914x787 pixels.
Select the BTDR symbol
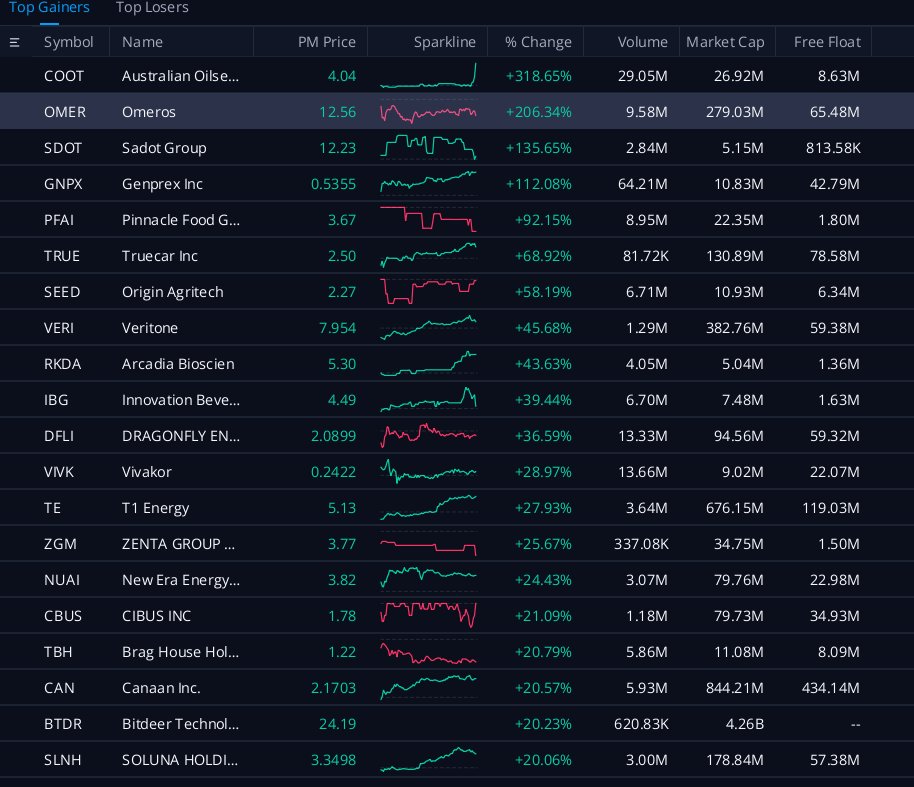[63, 725]
